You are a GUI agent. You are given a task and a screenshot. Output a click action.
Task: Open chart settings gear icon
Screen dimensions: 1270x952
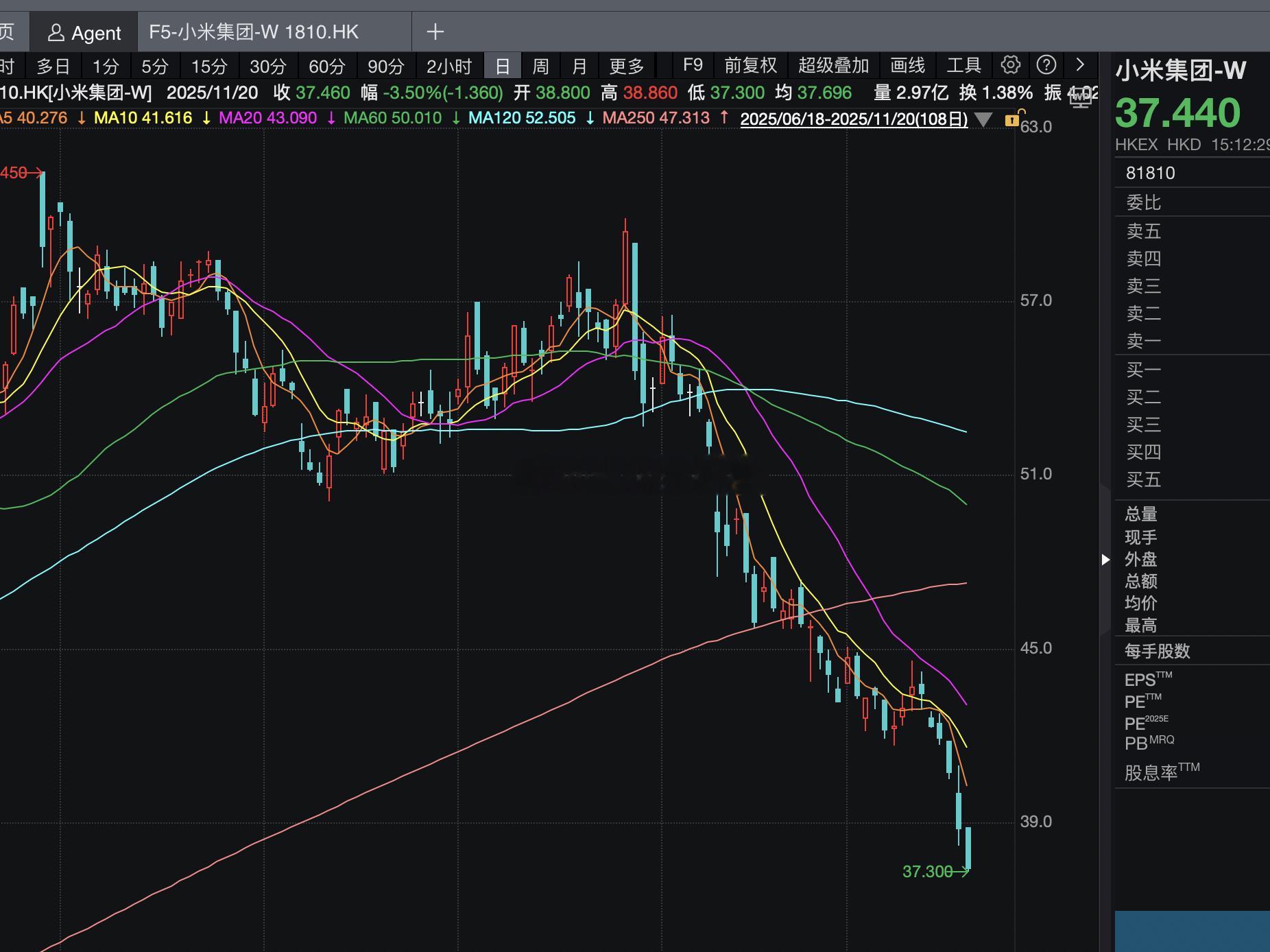point(1010,65)
